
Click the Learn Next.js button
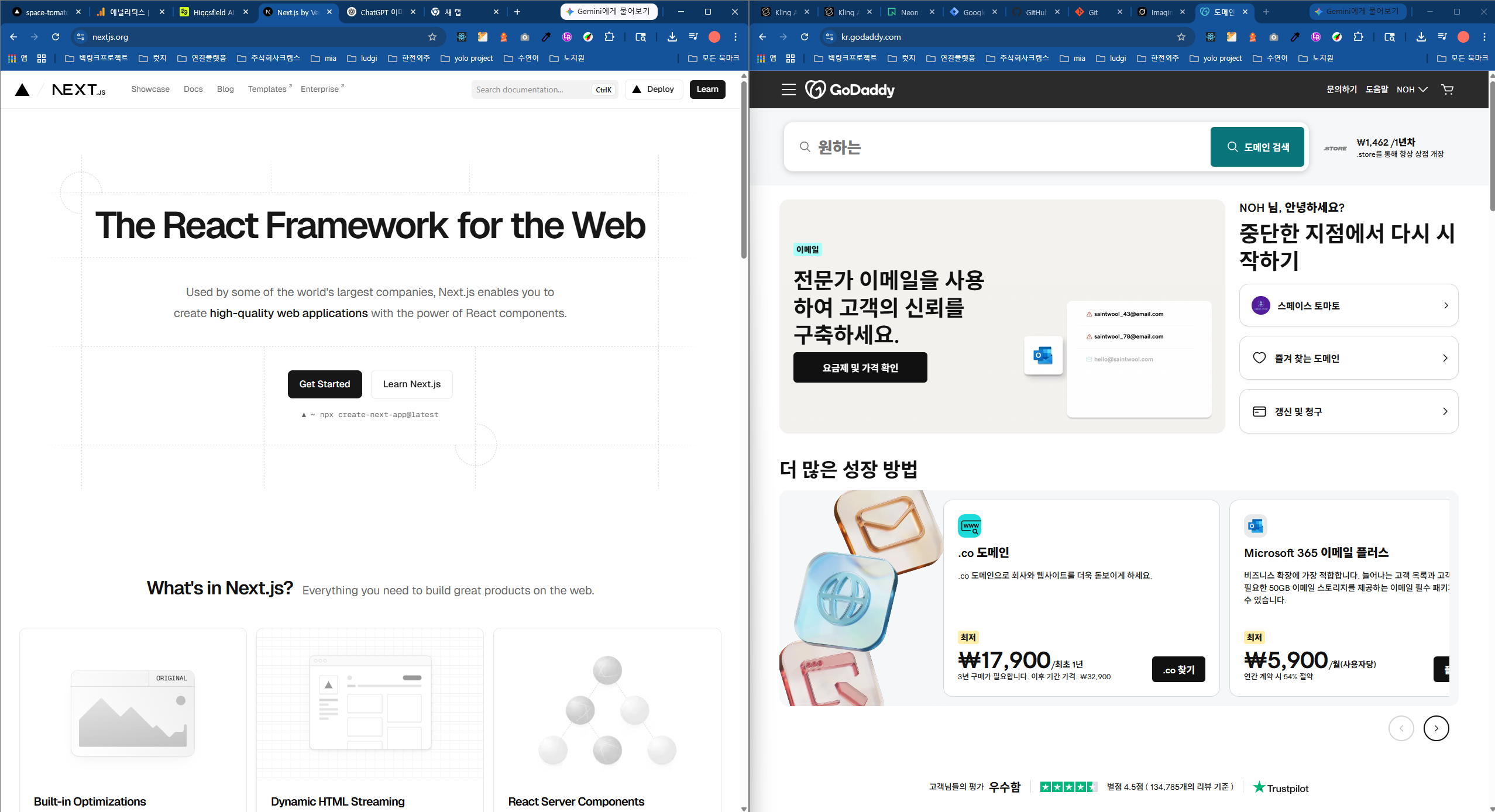pyautogui.click(x=412, y=384)
